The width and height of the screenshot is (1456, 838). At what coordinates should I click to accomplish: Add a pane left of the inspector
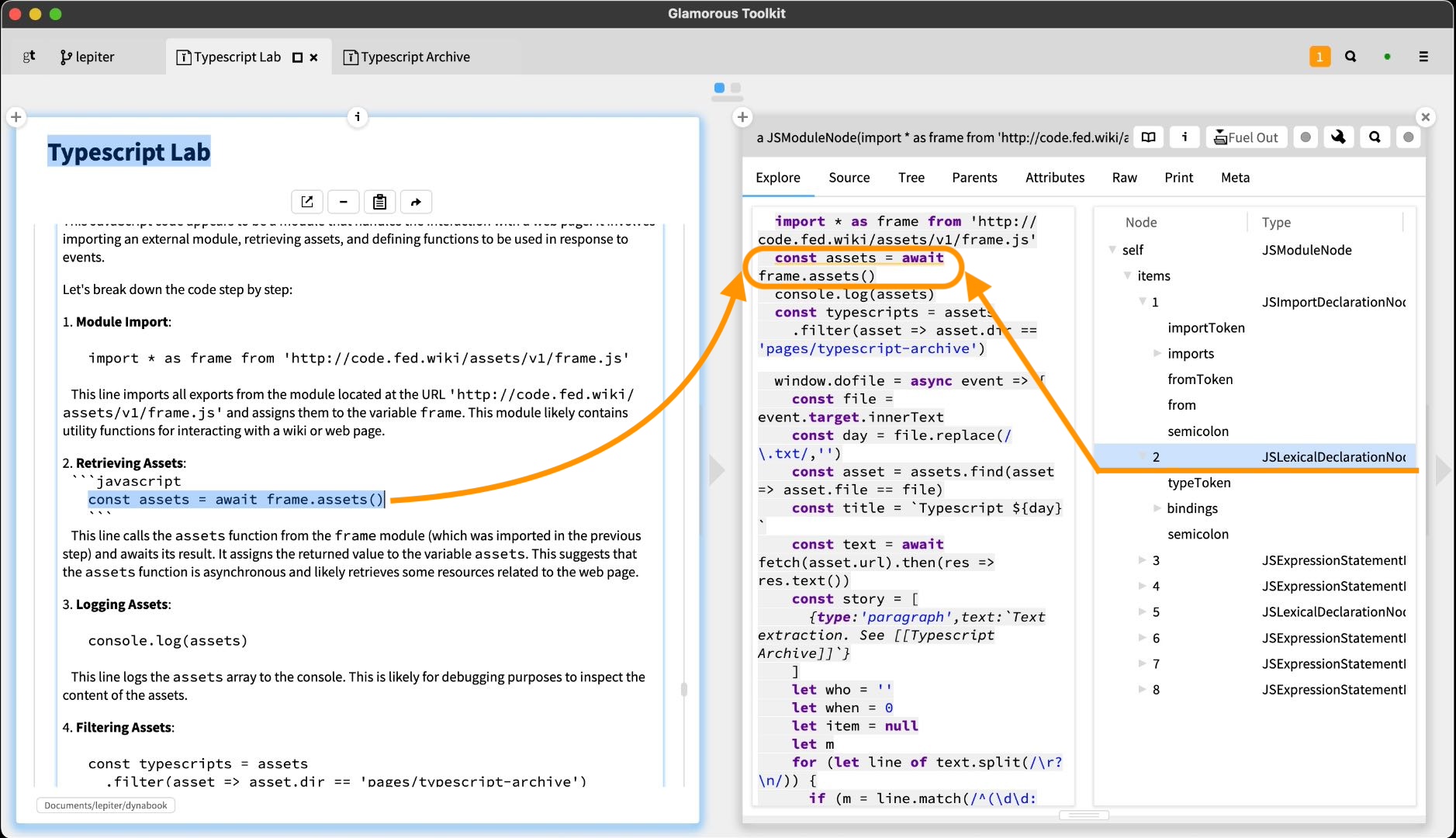(742, 117)
